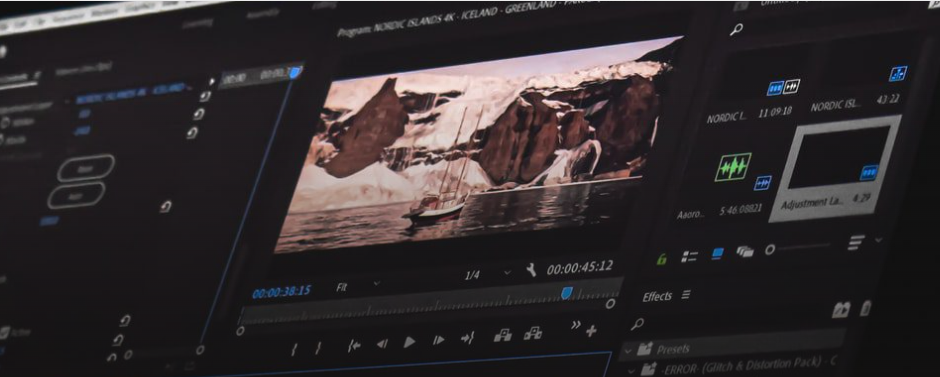Step forward one frame
Image resolution: width=940 pixels, height=377 pixels.
click(x=439, y=340)
